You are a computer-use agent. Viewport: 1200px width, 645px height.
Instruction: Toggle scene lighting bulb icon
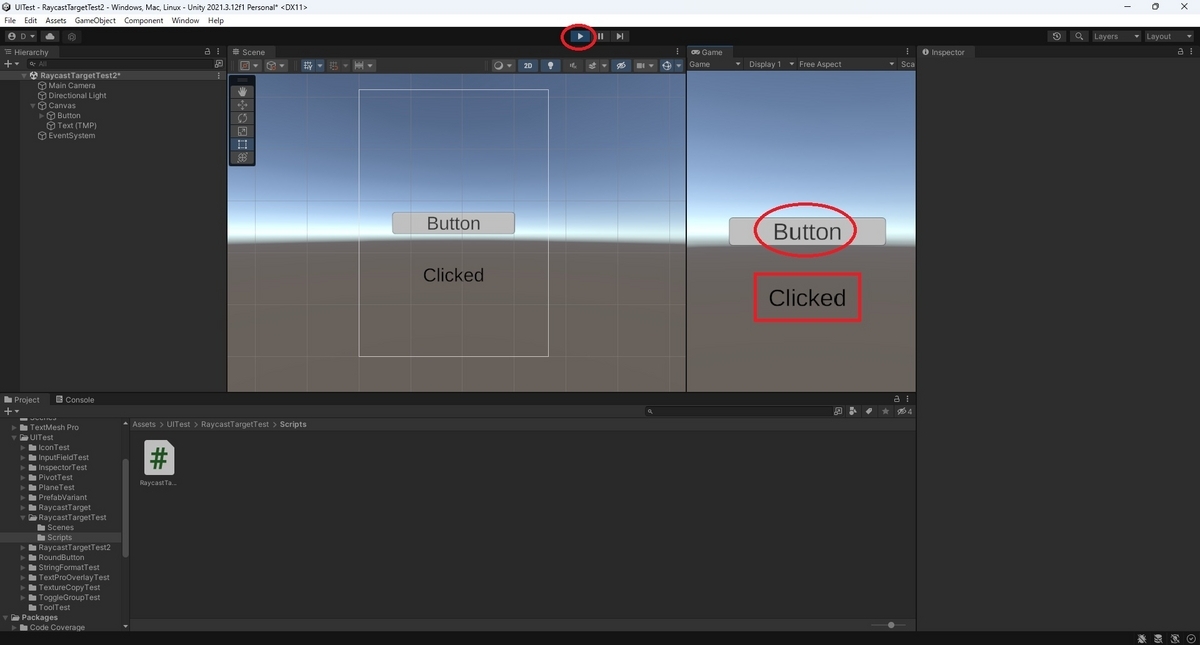tap(549, 65)
